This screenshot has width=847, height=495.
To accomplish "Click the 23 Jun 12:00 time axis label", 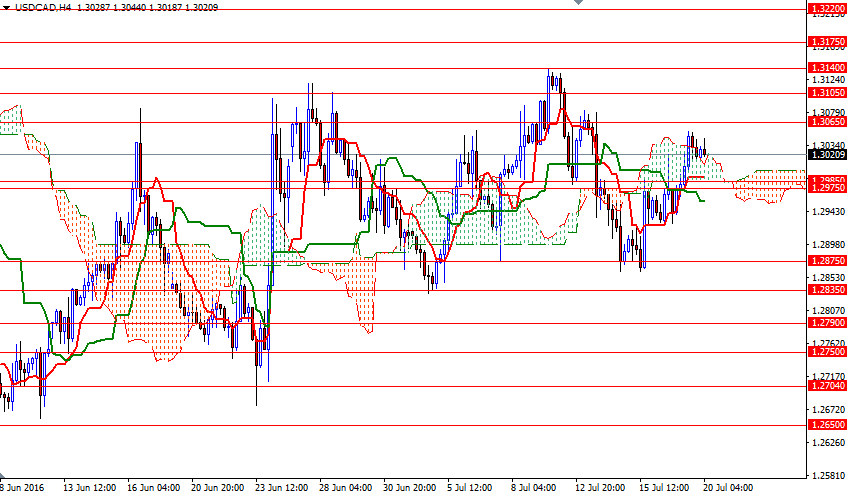I will pyautogui.click(x=281, y=488).
